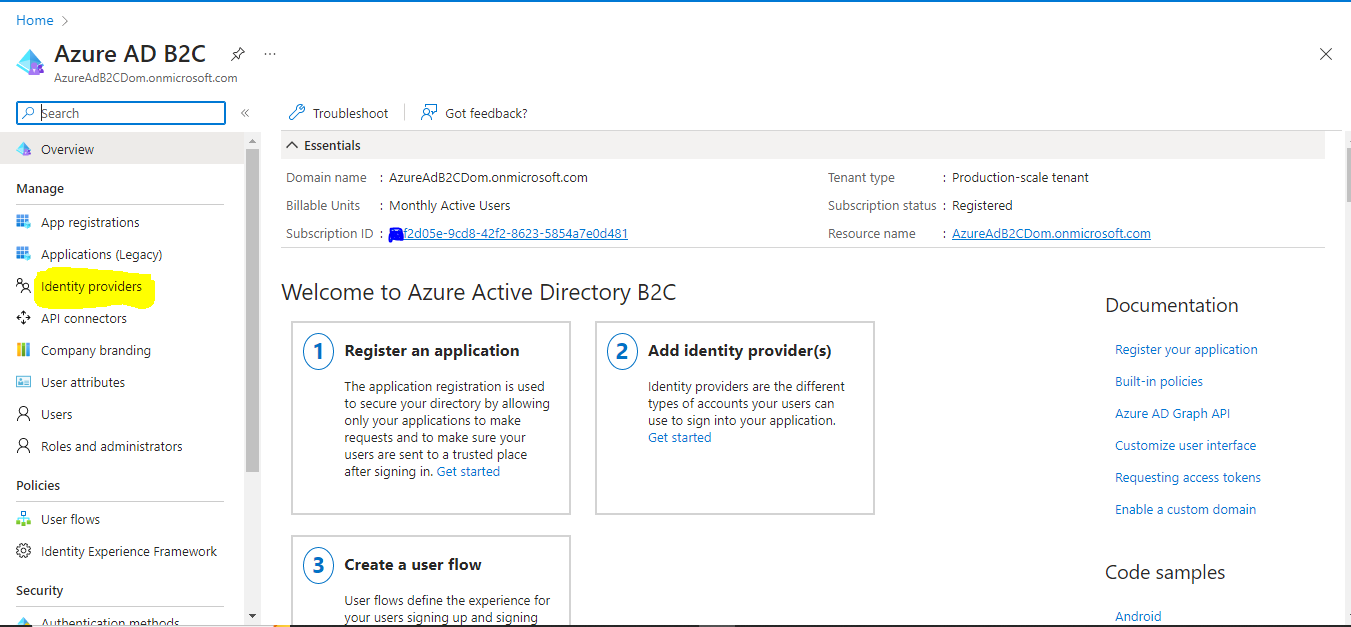Click Get started under Register an application
This screenshot has height=627, width=1351.
[x=468, y=471]
